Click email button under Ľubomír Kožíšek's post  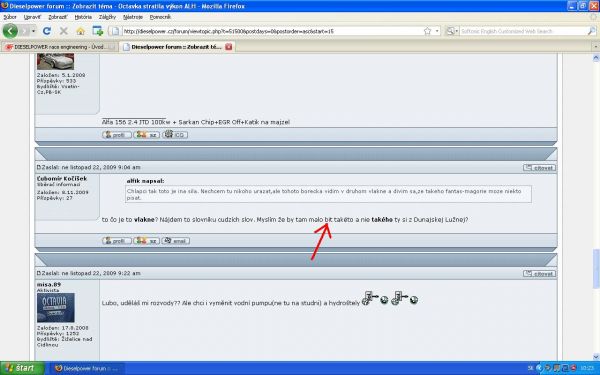click(176, 241)
